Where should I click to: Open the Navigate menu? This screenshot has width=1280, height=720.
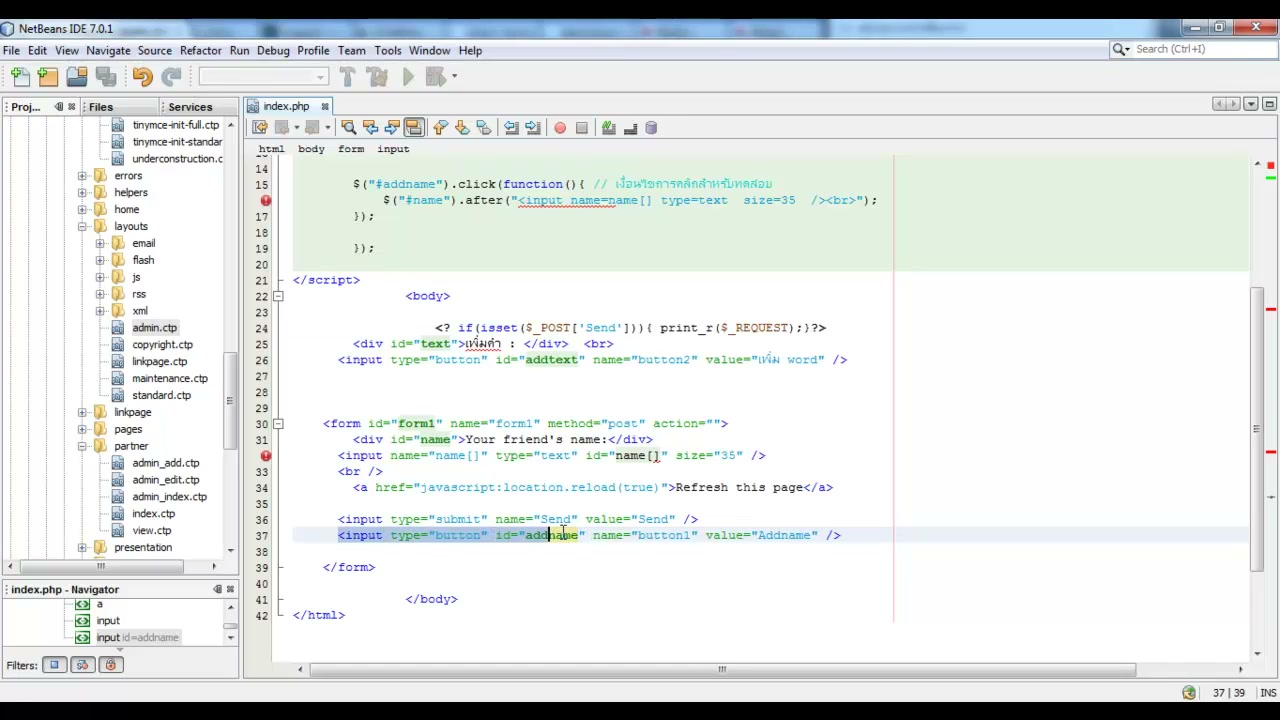coord(108,50)
